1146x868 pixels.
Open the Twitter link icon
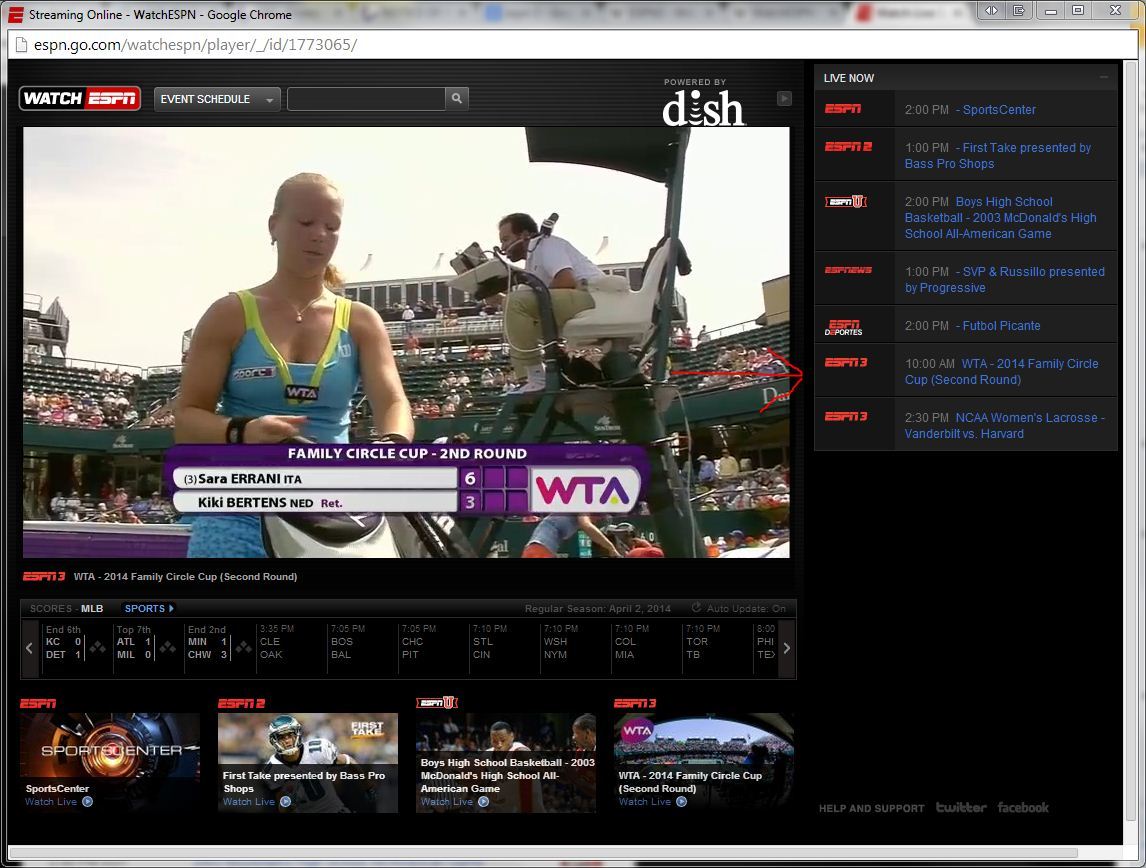coord(961,807)
